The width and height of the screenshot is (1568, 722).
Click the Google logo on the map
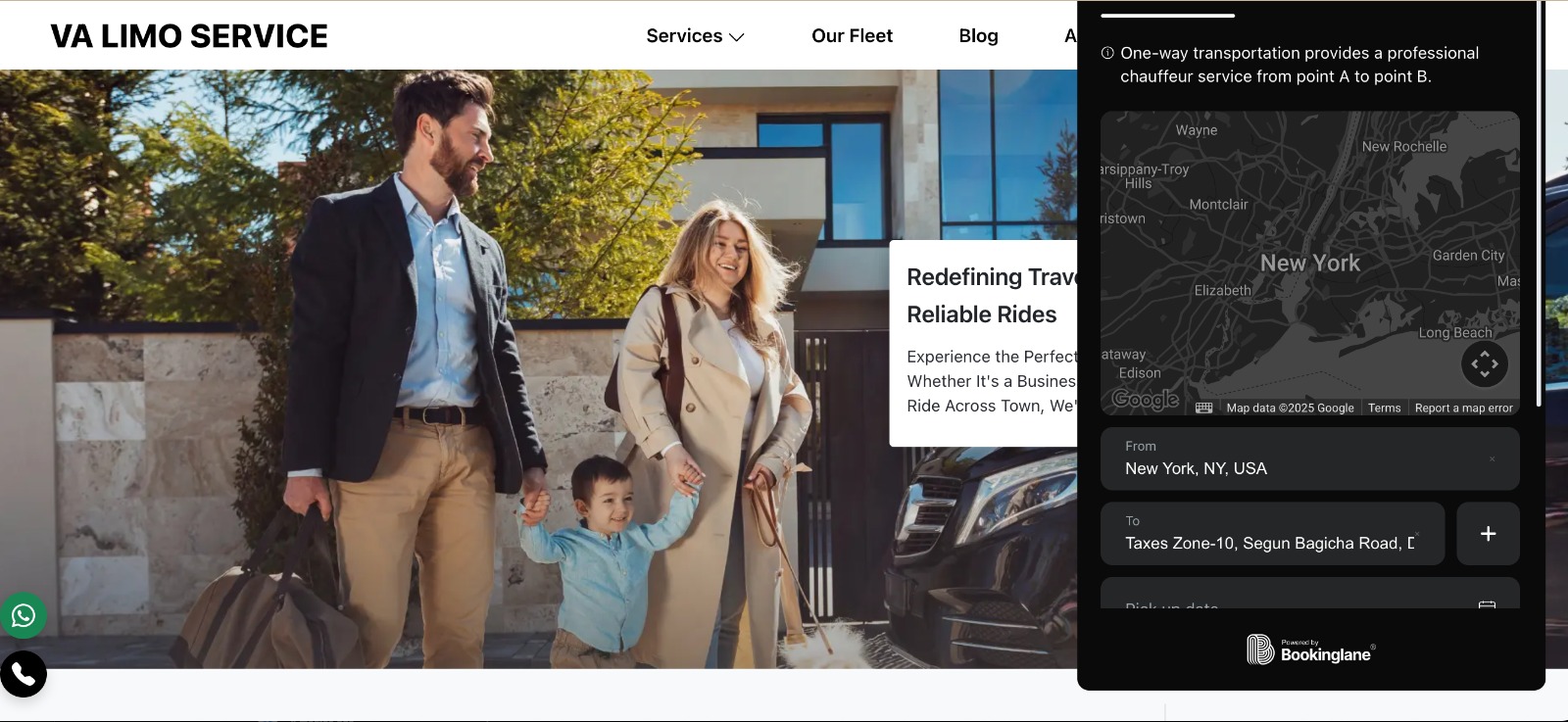(x=1145, y=400)
